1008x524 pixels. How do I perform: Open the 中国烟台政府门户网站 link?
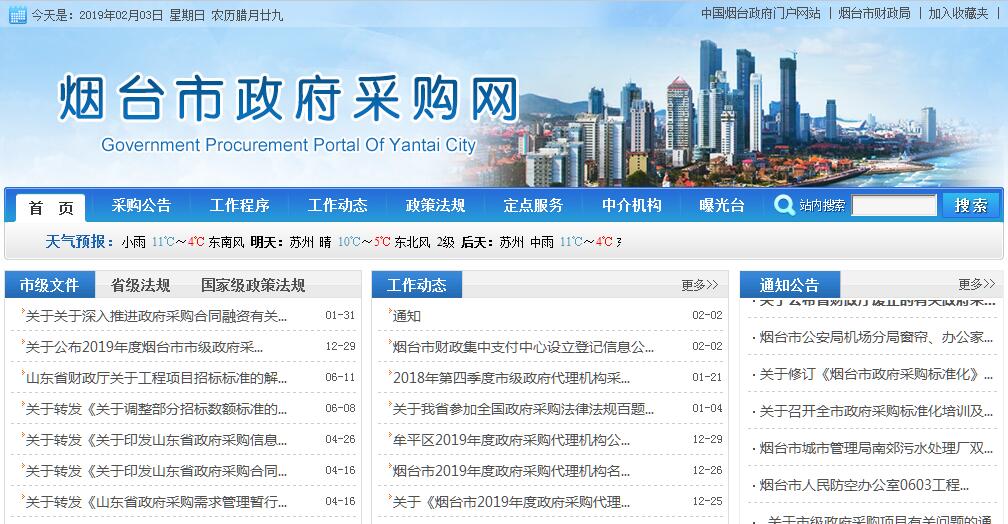pos(760,14)
